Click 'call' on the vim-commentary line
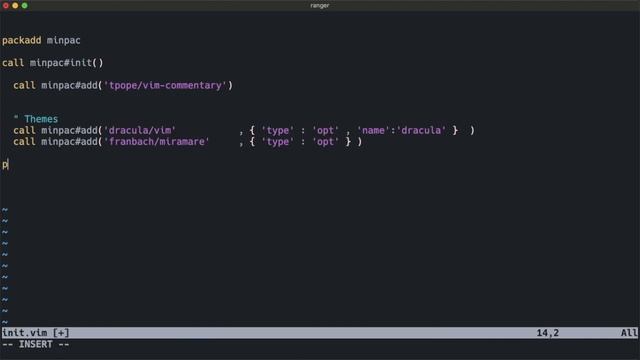Viewport: 640px width, 360px height. pyautogui.click(x=24, y=85)
